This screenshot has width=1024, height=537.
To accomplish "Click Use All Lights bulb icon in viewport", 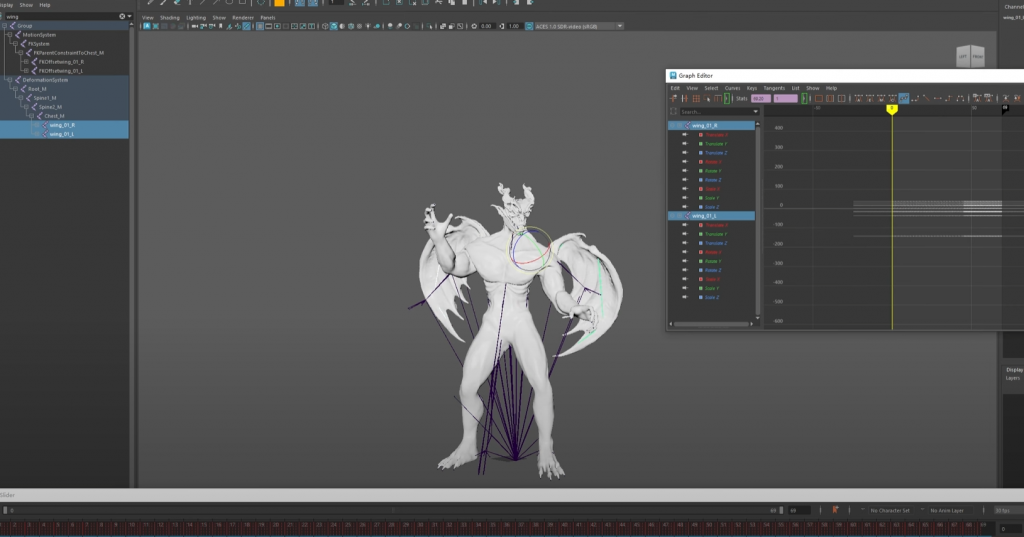I will pyautogui.click(x=368, y=26).
